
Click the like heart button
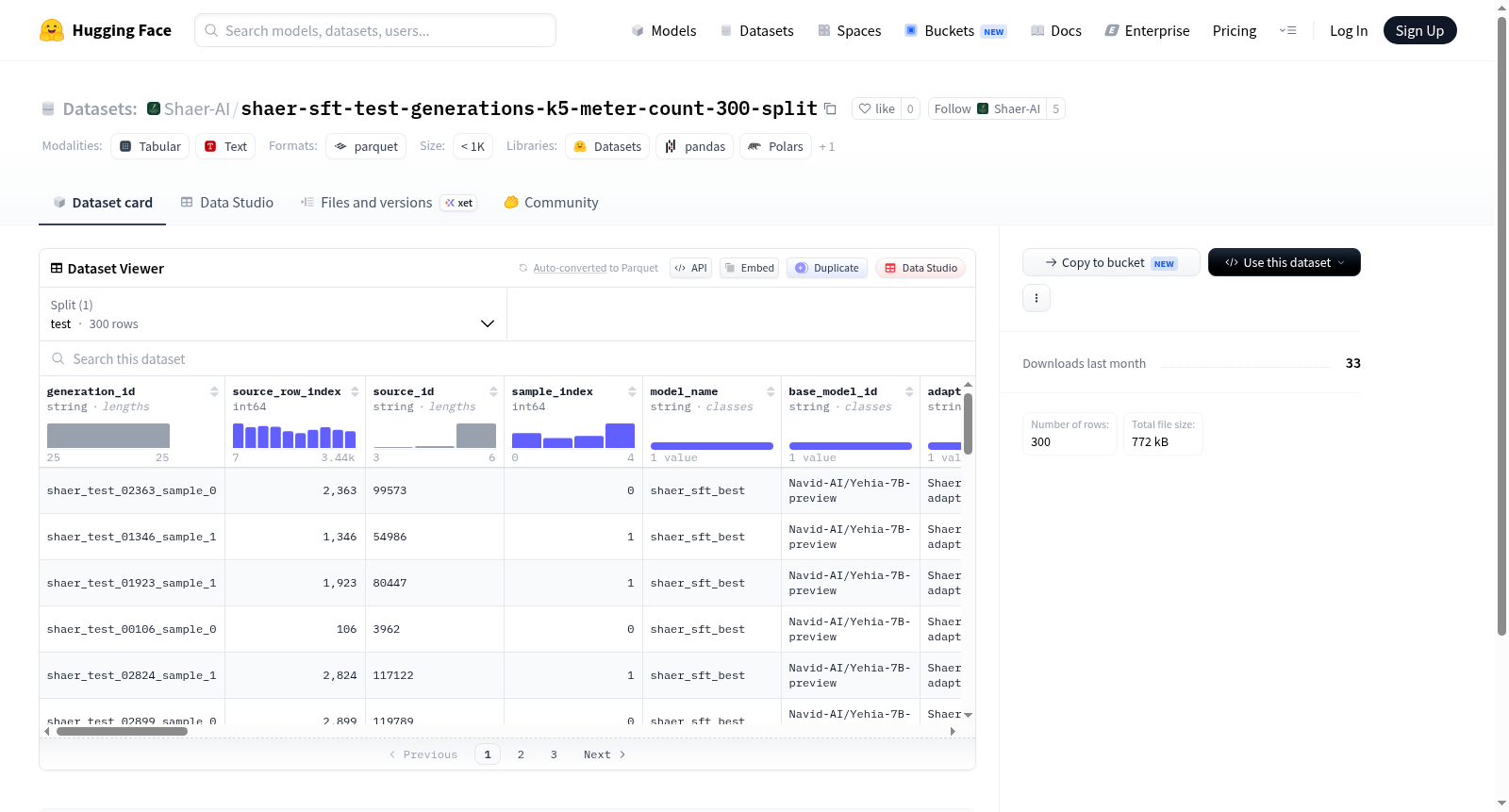pos(876,108)
